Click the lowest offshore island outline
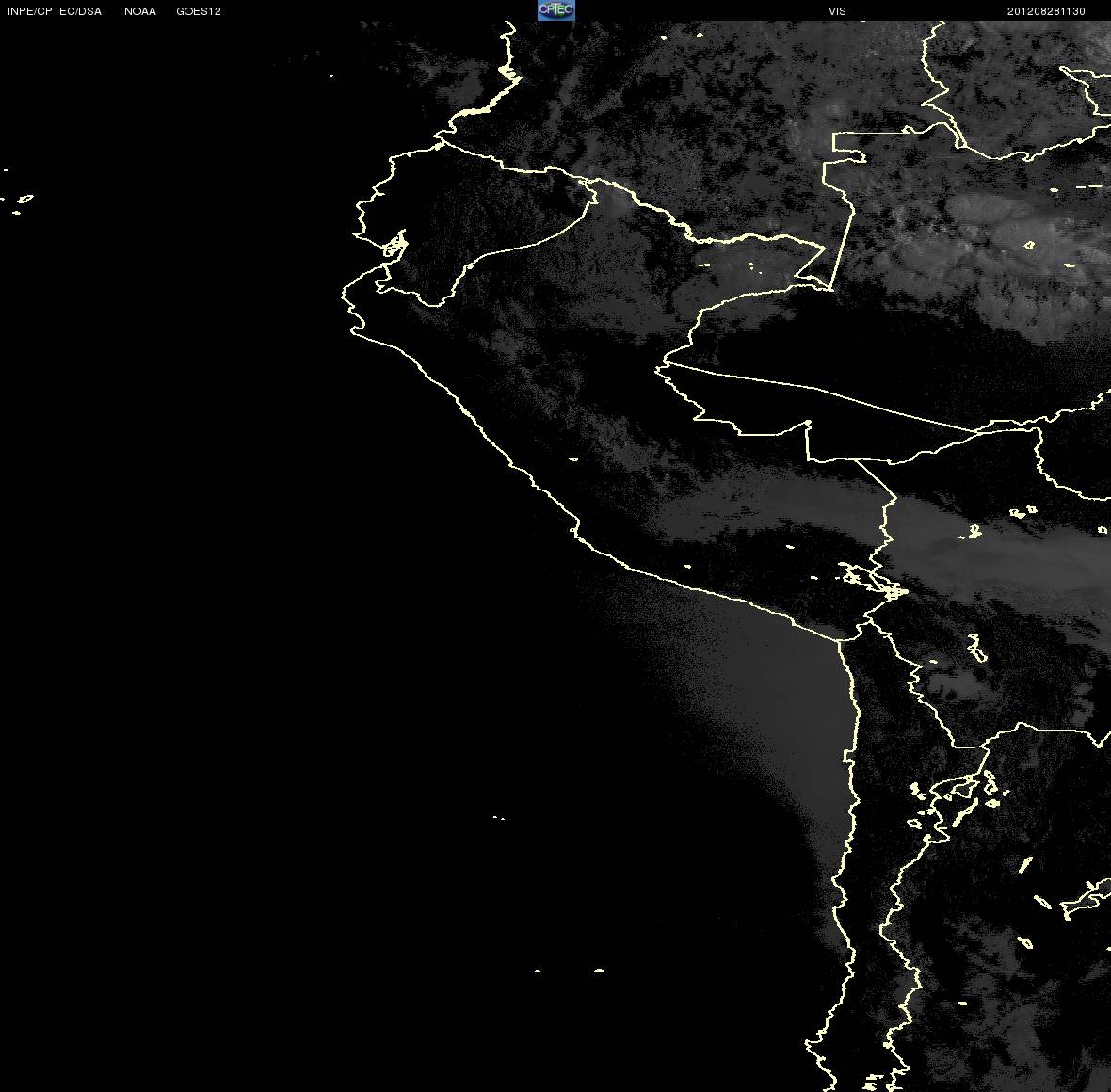The width and height of the screenshot is (1111, 1092). coord(598,970)
